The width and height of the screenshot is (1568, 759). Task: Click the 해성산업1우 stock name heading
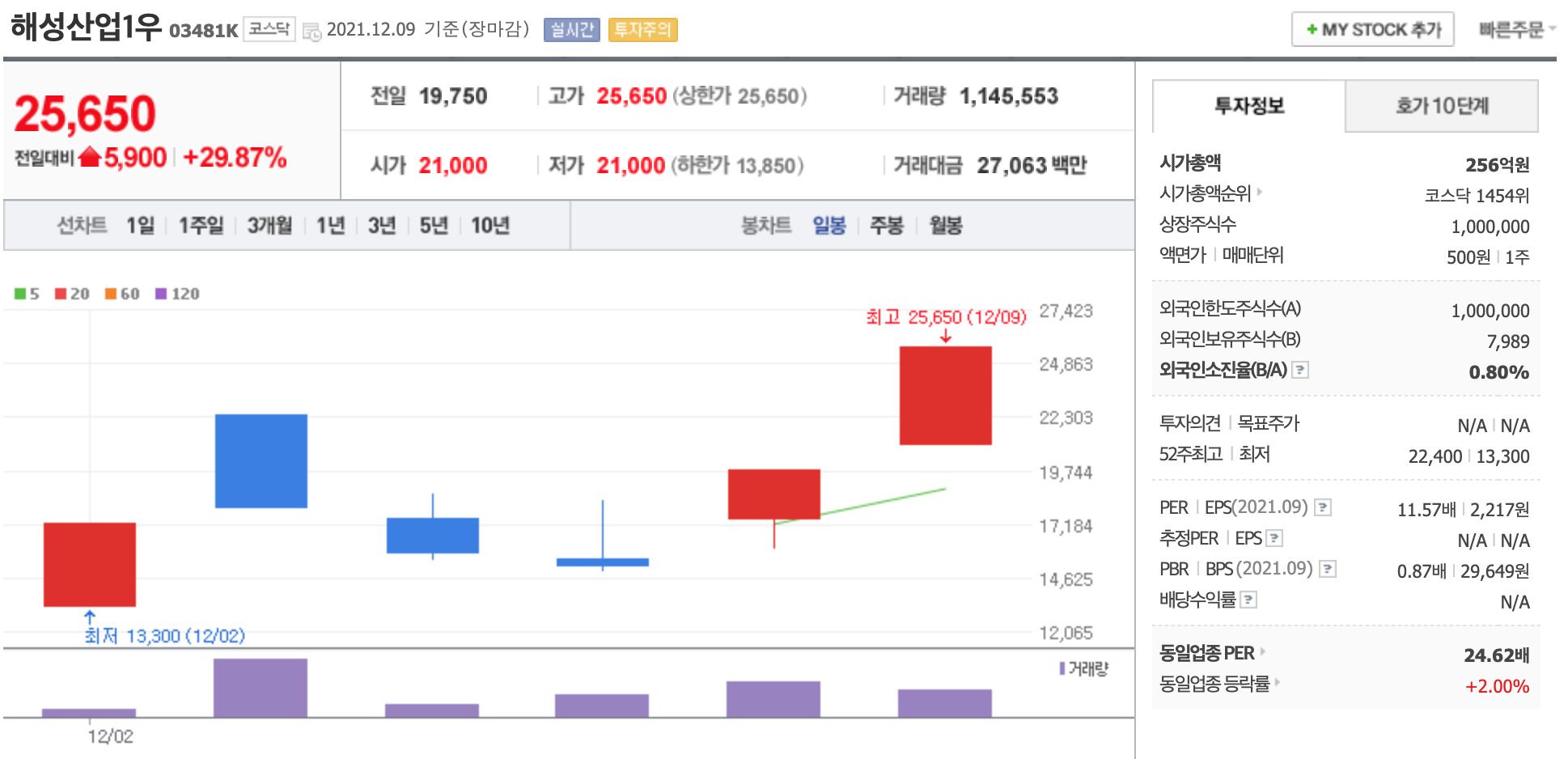click(x=86, y=27)
